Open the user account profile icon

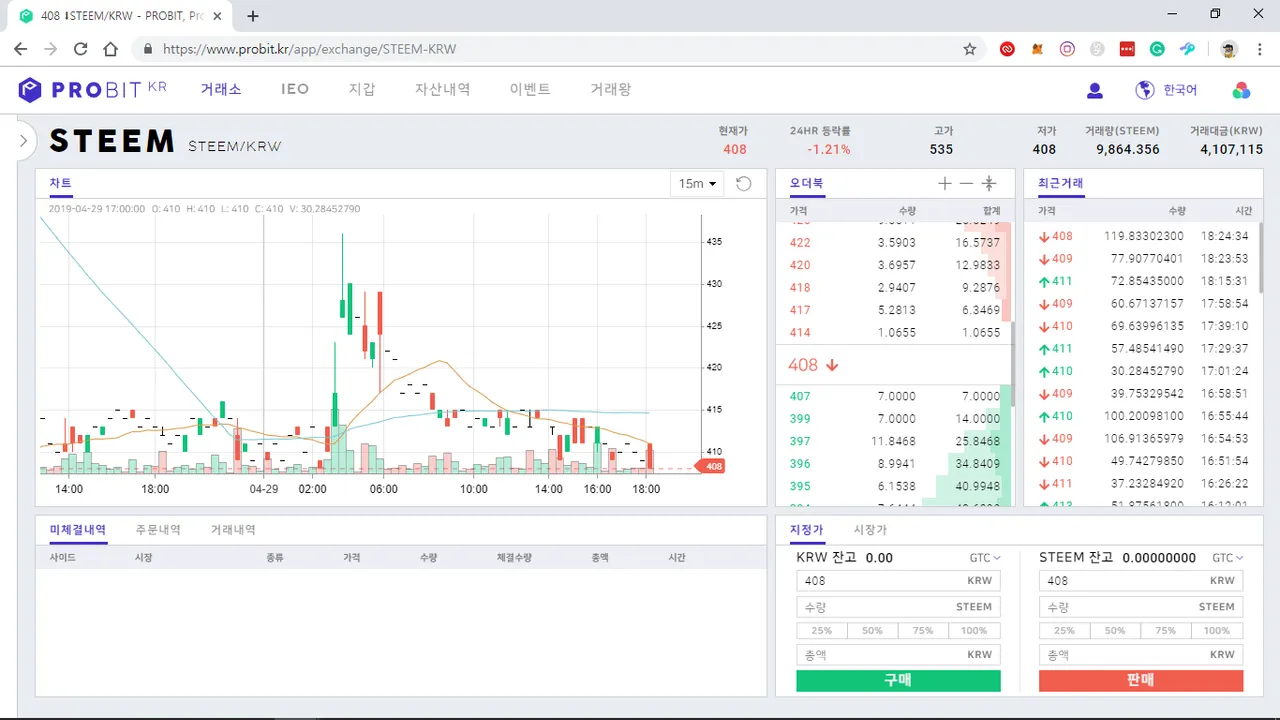(1095, 90)
